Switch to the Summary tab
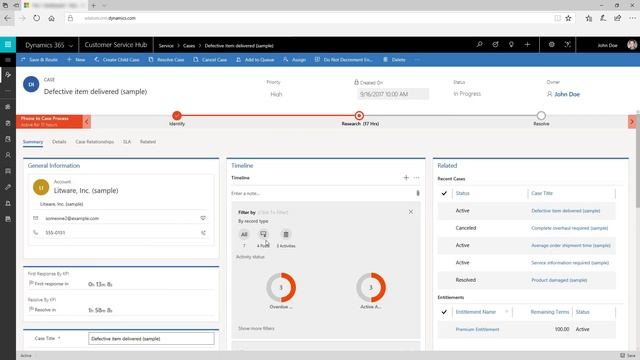The height and width of the screenshot is (360, 640). 33,142
